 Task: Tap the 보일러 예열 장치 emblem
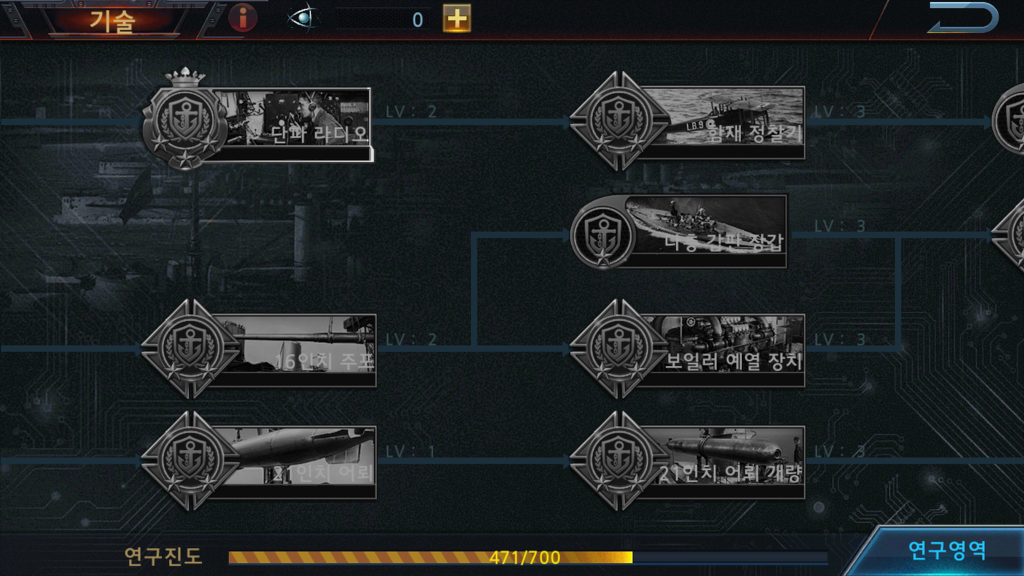coord(618,349)
